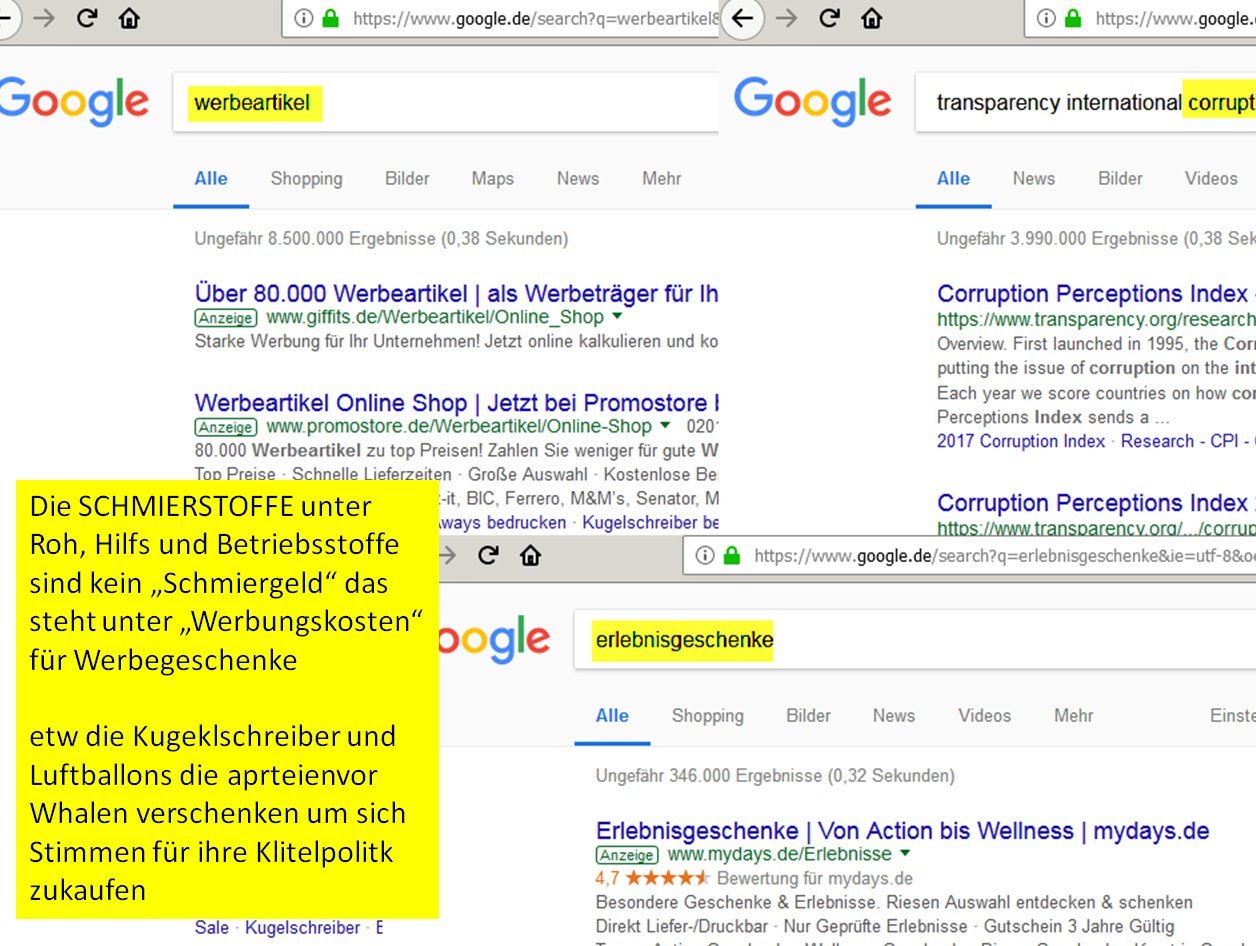Focus the 'werbeartikel' Google search field

click(446, 102)
